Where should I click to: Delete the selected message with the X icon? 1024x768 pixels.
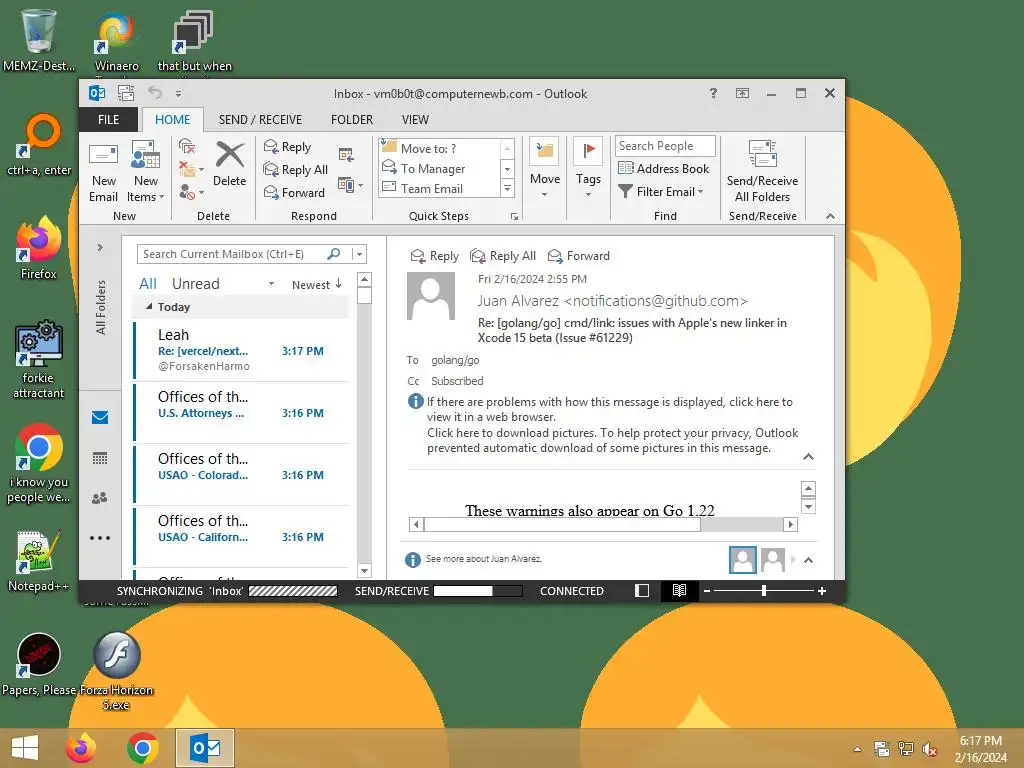(229, 163)
